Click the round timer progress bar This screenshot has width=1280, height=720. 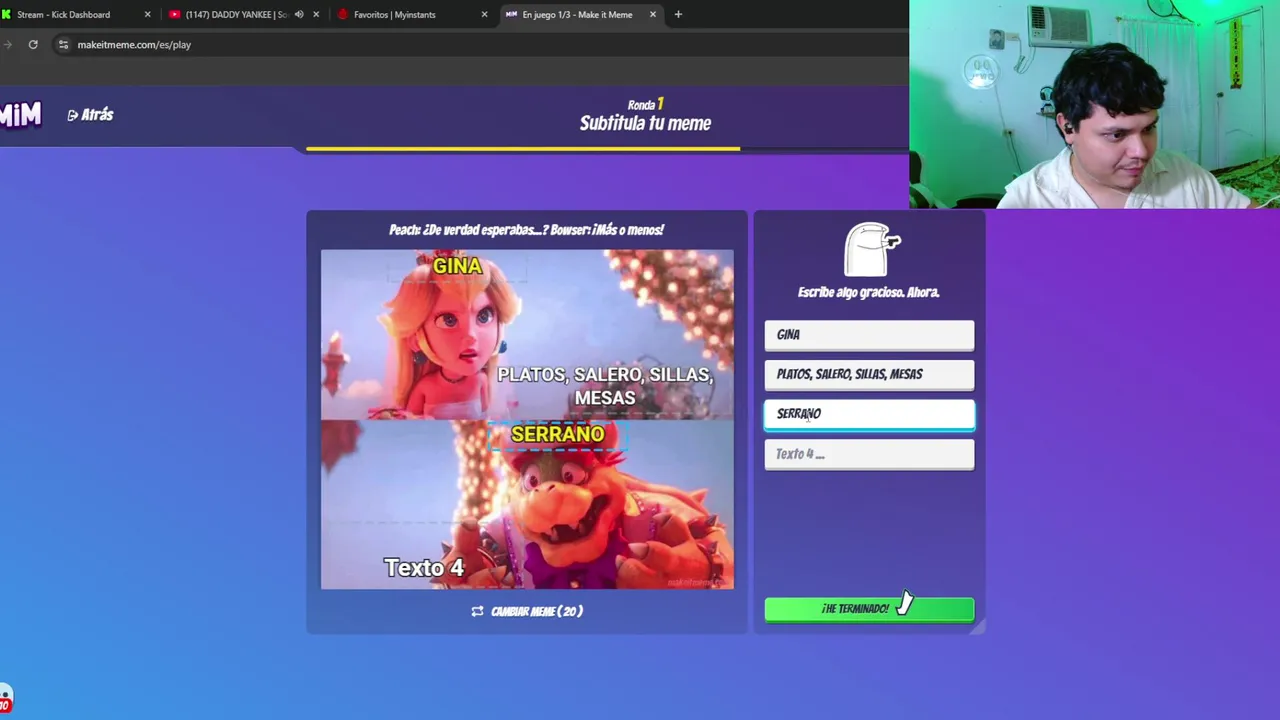[523, 149]
